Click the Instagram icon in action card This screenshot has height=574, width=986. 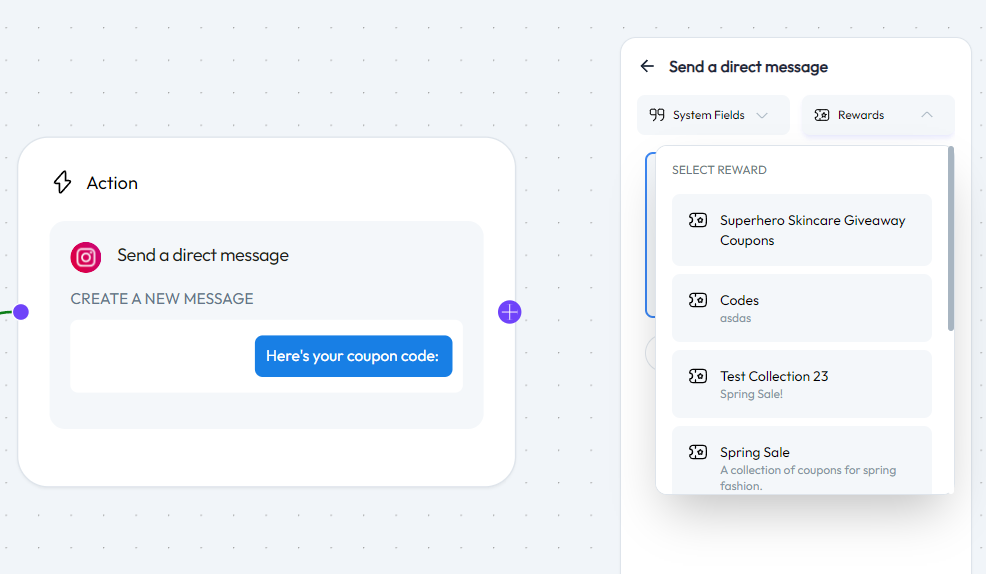(x=86, y=257)
